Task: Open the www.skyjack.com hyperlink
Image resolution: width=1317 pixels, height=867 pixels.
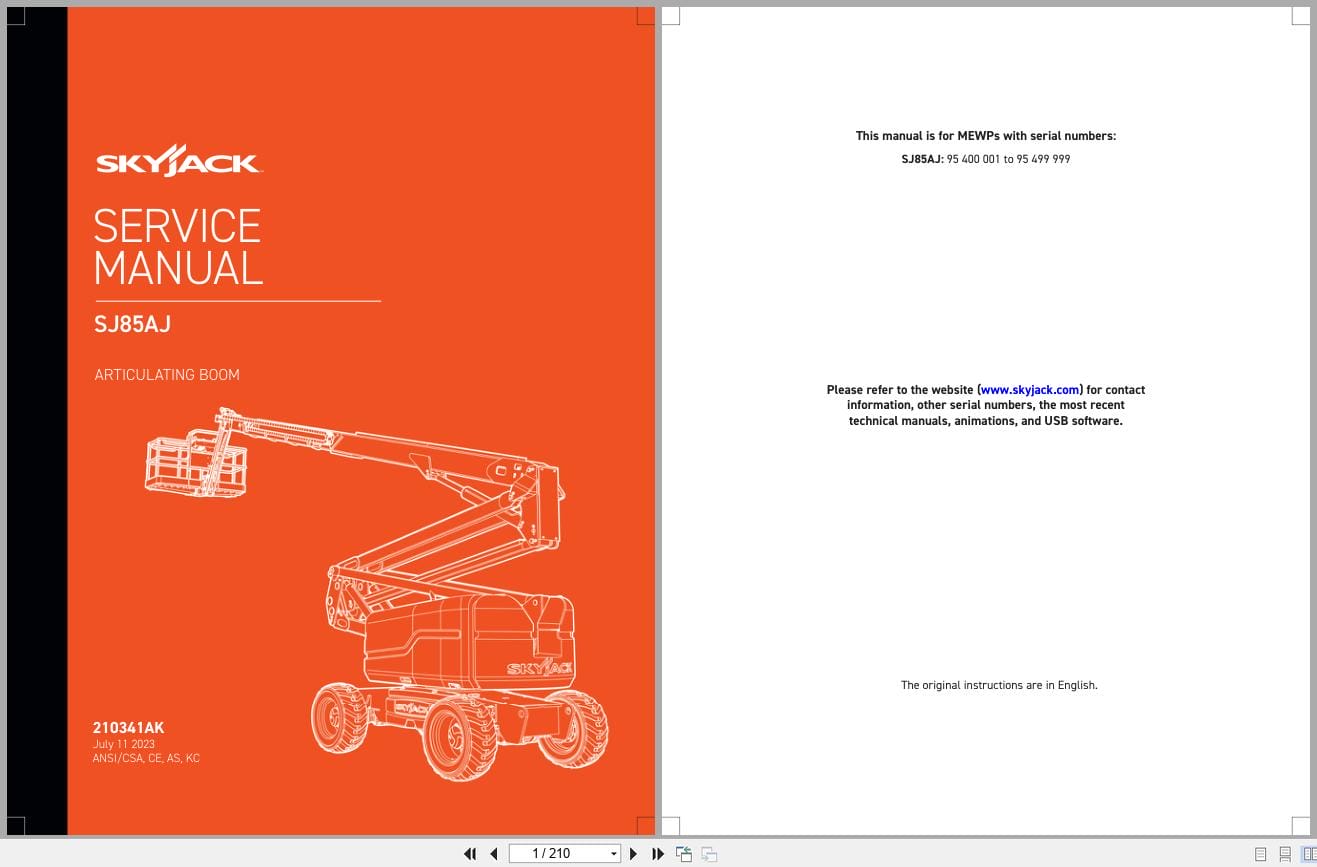Action: (1030, 390)
